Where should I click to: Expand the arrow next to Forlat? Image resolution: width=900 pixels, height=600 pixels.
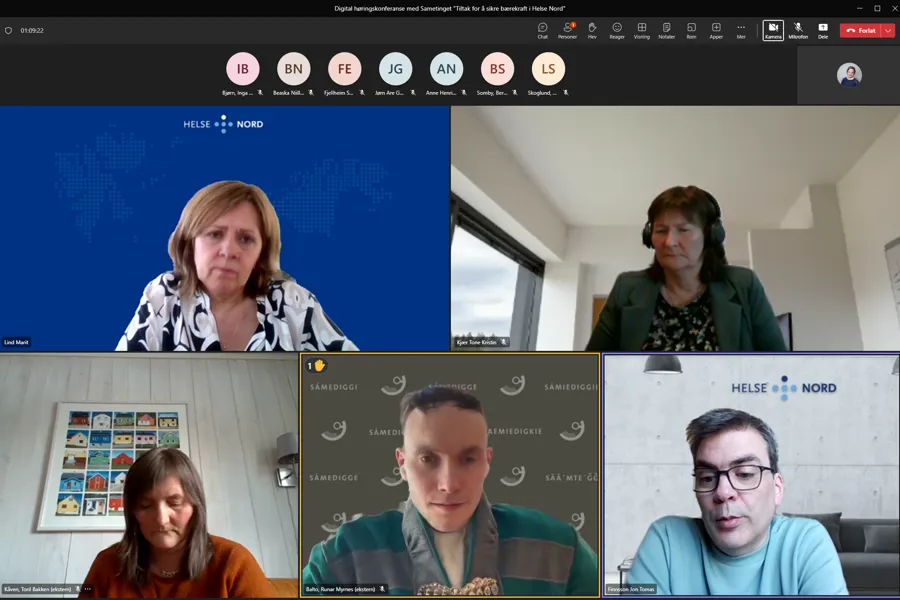coord(888,30)
